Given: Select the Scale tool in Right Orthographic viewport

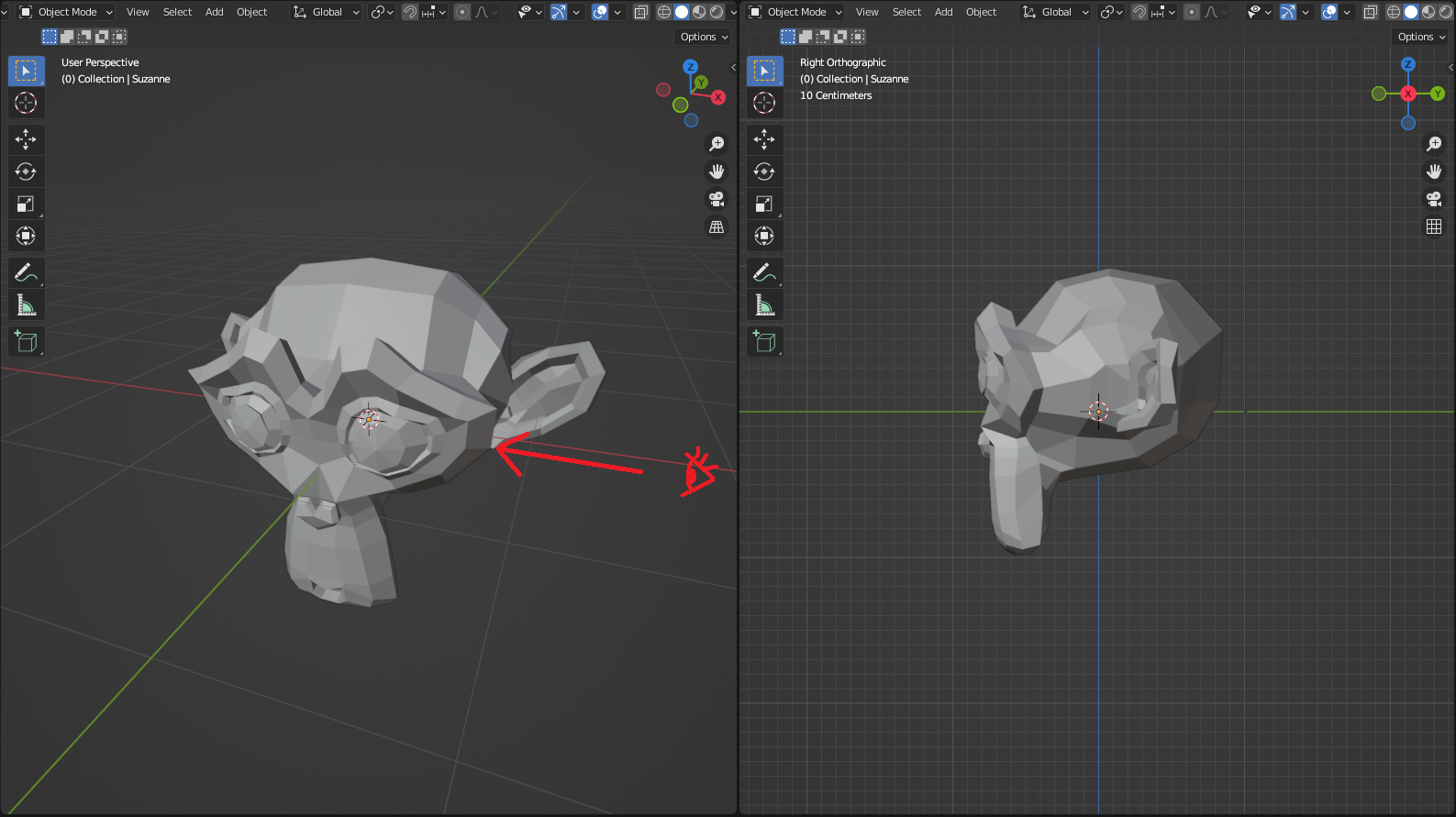Looking at the screenshot, I should click(x=764, y=204).
